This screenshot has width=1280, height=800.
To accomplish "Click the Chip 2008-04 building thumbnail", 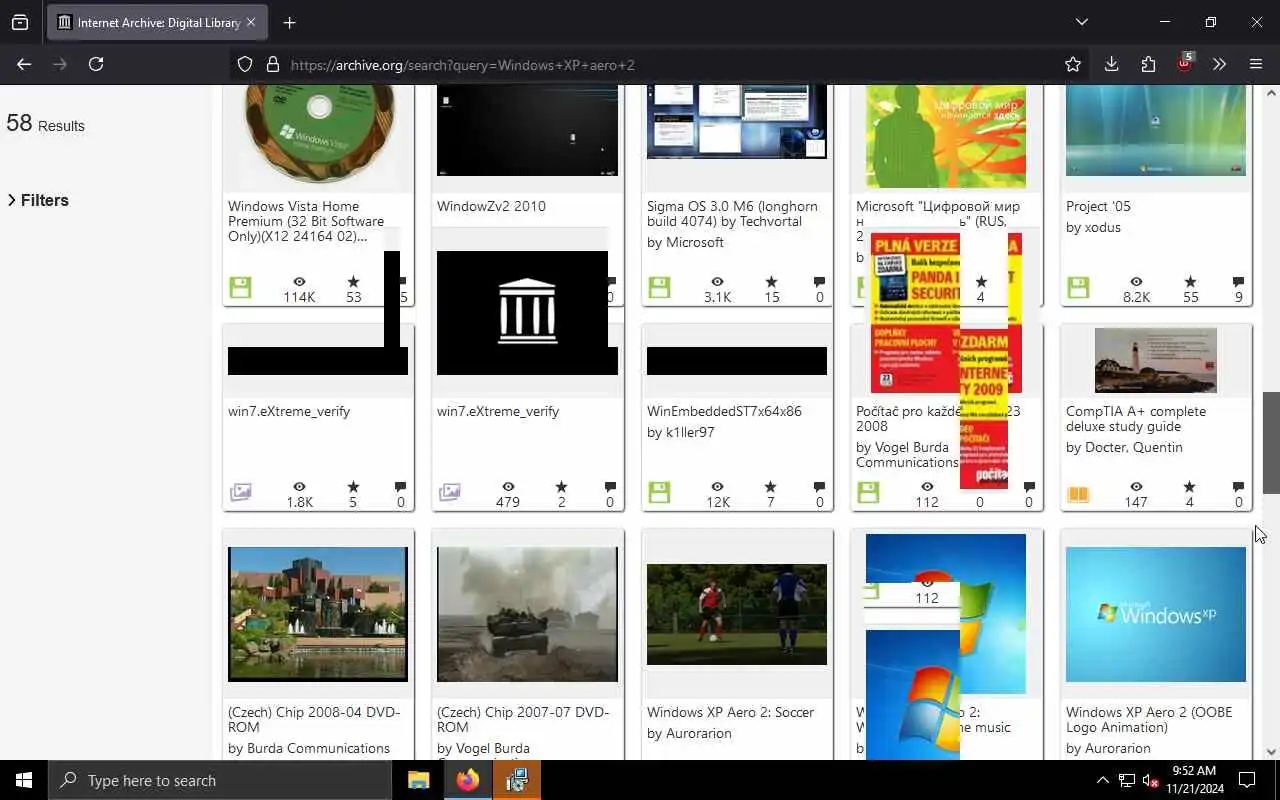I will [x=318, y=614].
